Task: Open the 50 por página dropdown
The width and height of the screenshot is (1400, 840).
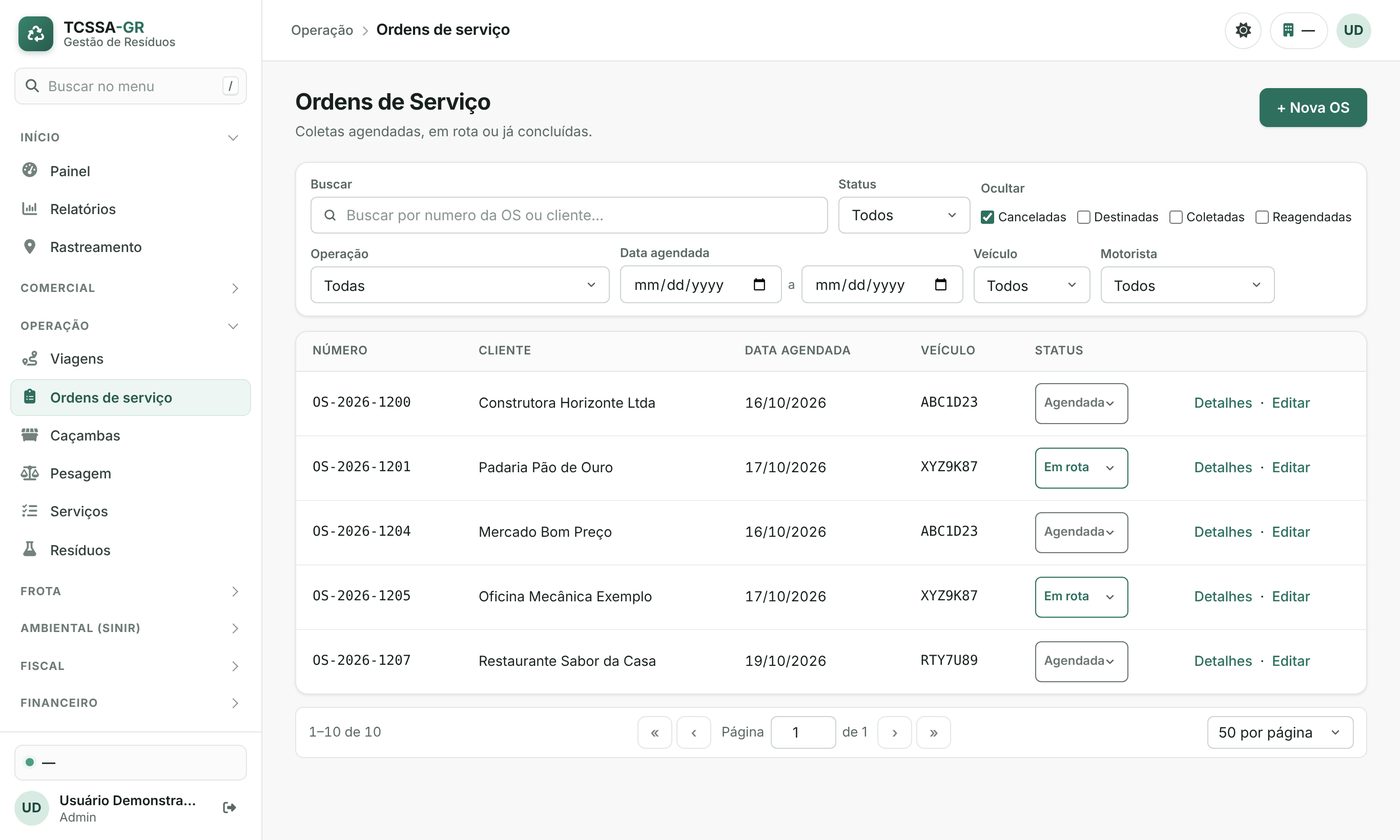Action: coord(1280,732)
